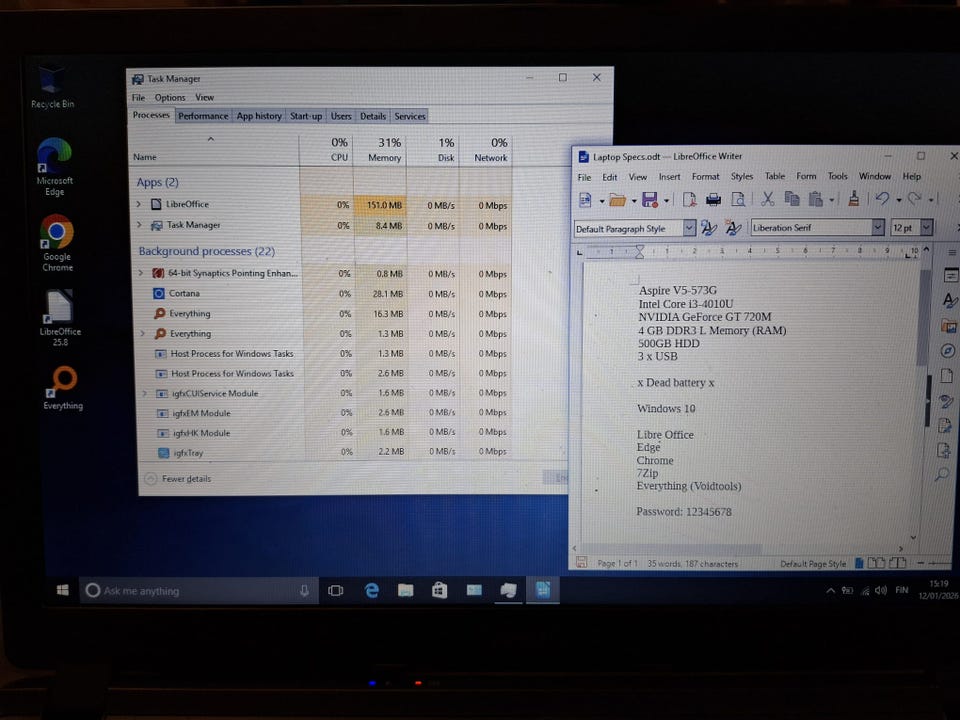Screen dimensions: 960x720
Task: Open Start-up tab in Task Manager
Action: 306,116
